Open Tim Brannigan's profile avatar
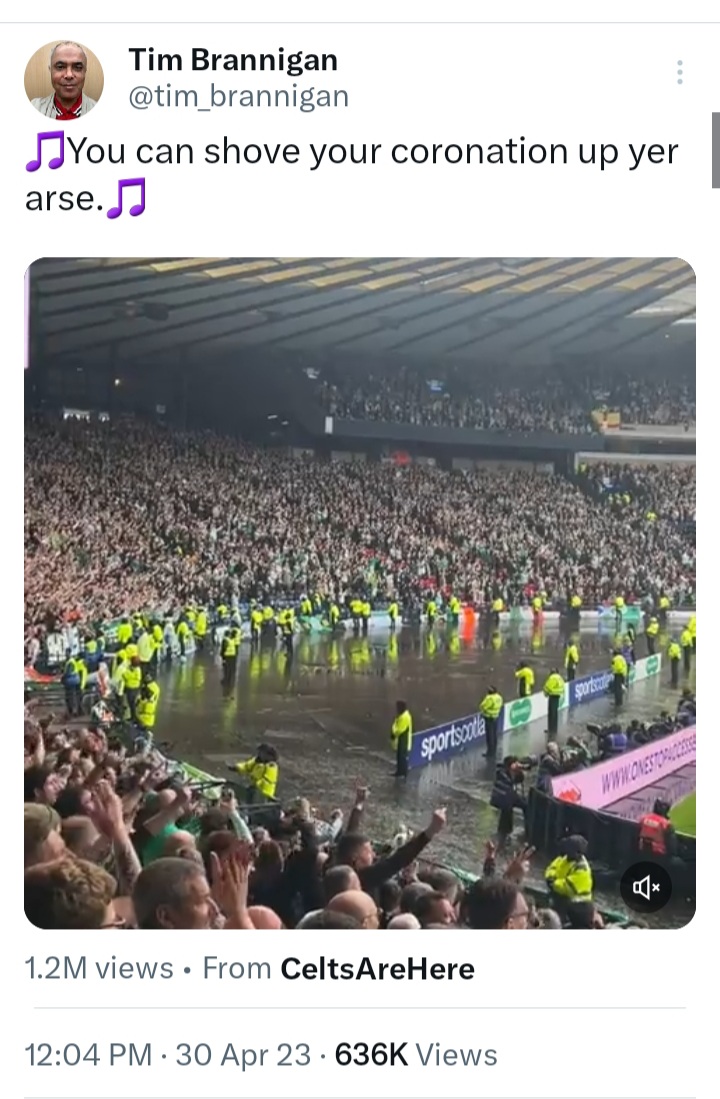The width and height of the screenshot is (720, 1099). click(x=64, y=80)
